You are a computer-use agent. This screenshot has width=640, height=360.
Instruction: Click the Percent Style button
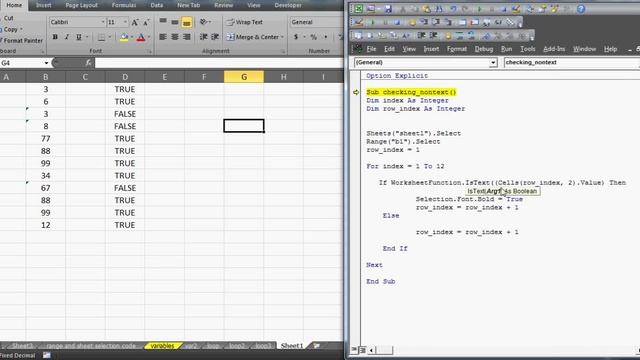(x=313, y=37)
